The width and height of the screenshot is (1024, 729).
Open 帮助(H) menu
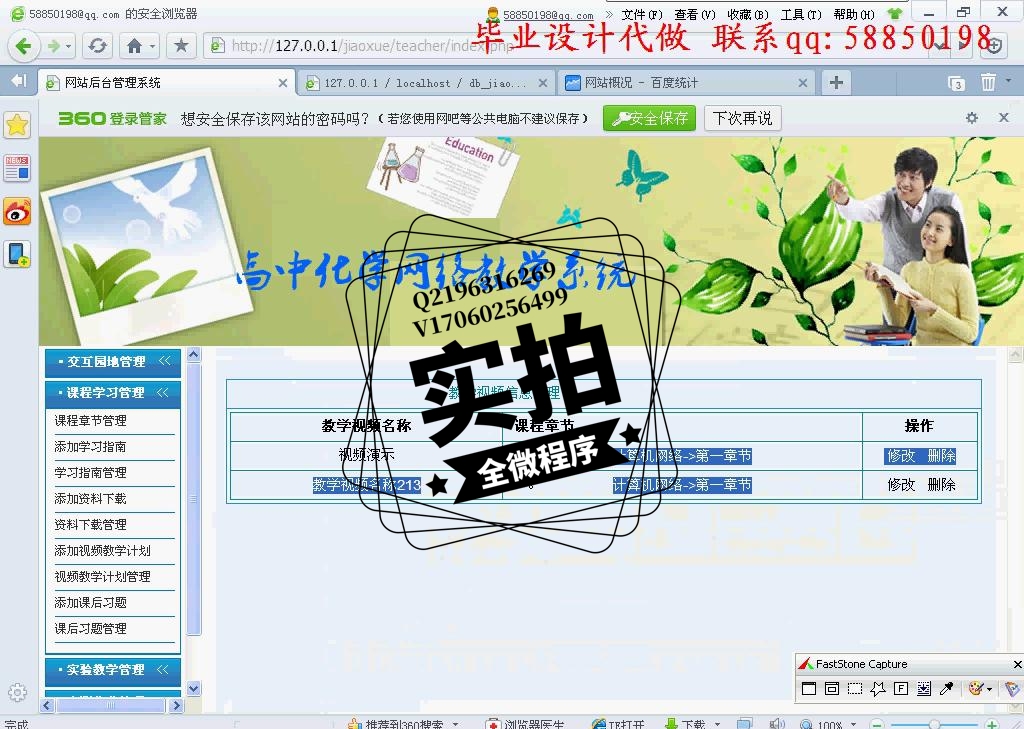tap(854, 14)
